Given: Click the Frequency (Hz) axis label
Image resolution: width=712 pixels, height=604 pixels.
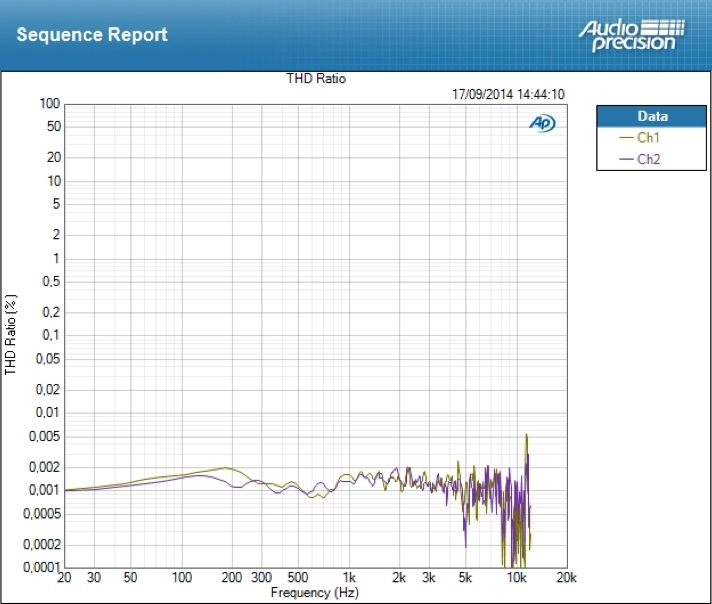Looking at the screenshot, I should (x=314, y=592).
